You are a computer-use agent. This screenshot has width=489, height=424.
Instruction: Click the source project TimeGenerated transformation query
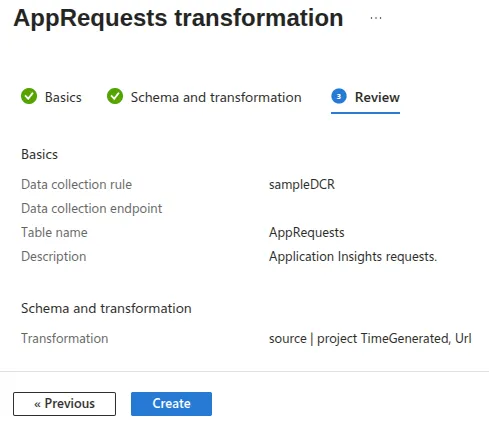[x=370, y=338]
